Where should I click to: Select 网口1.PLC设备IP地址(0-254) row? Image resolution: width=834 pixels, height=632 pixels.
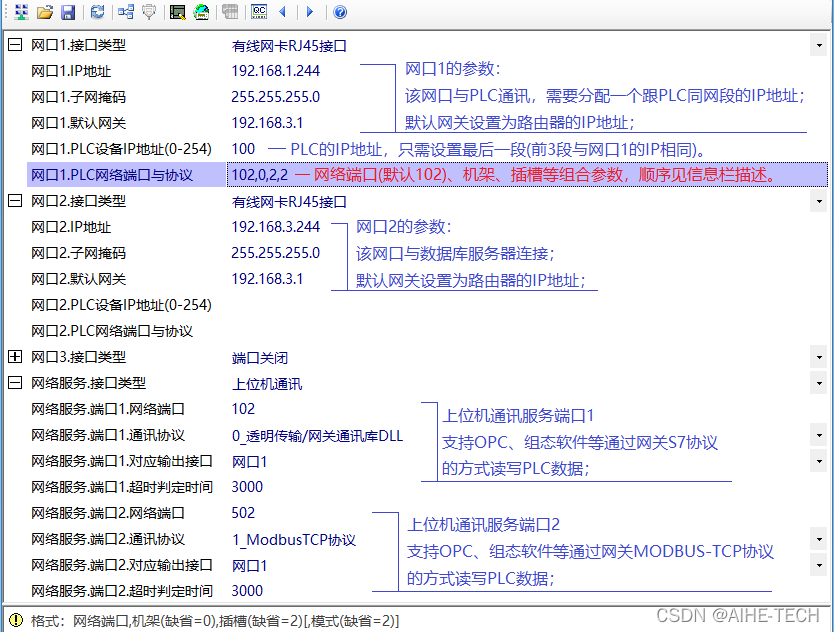coord(121,149)
